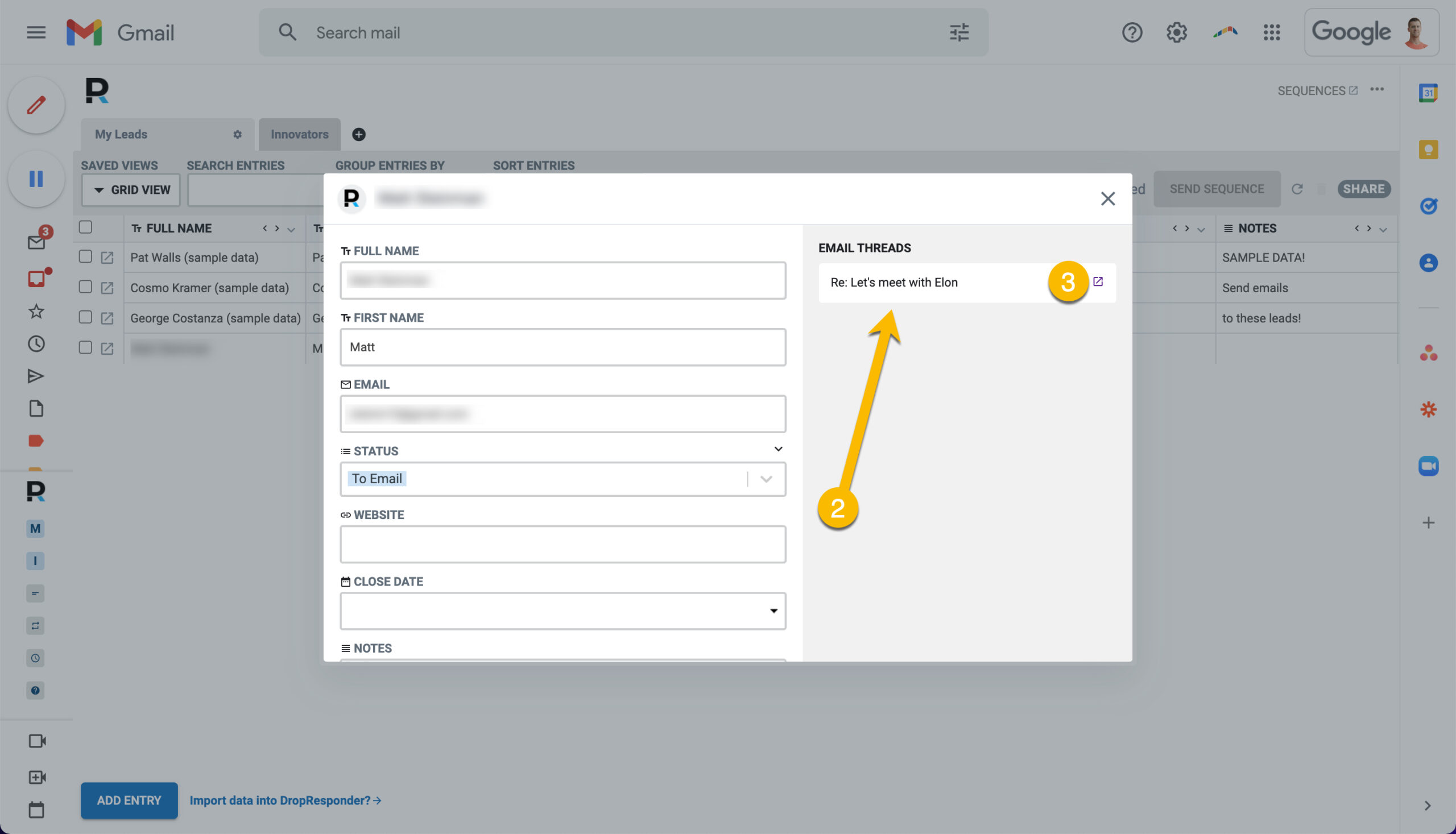This screenshot has width=1456, height=834.
Task: Open the Google account avatar
Action: click(1416, 32)
